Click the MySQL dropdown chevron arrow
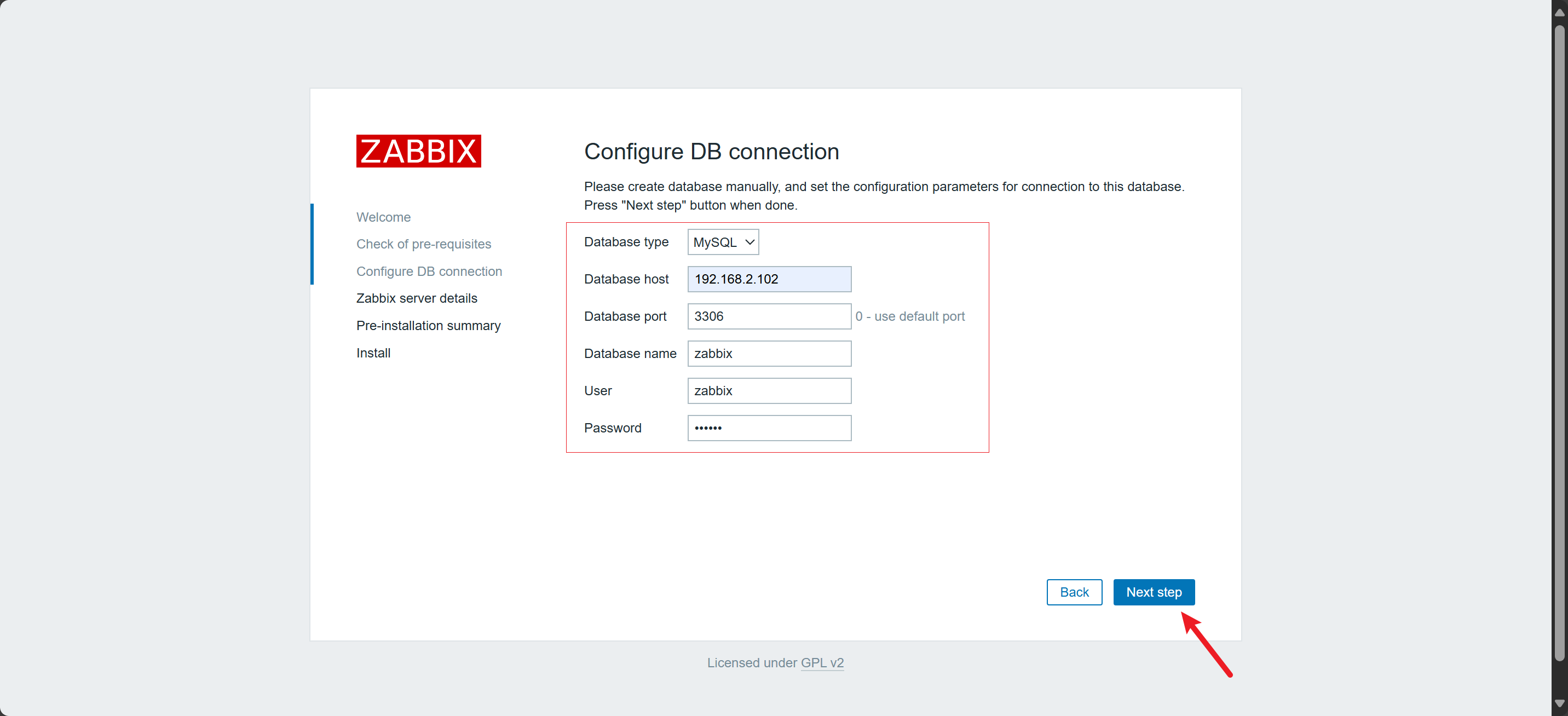Screen dimensions: 1568x716 (750, 242)
